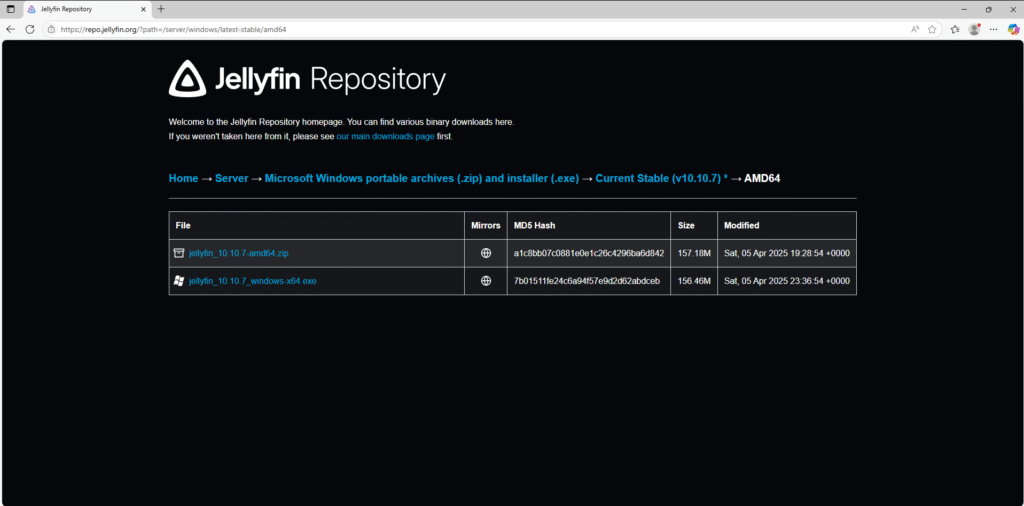Click the archive icon beside the amd64.zip file

tap(179, 253)
